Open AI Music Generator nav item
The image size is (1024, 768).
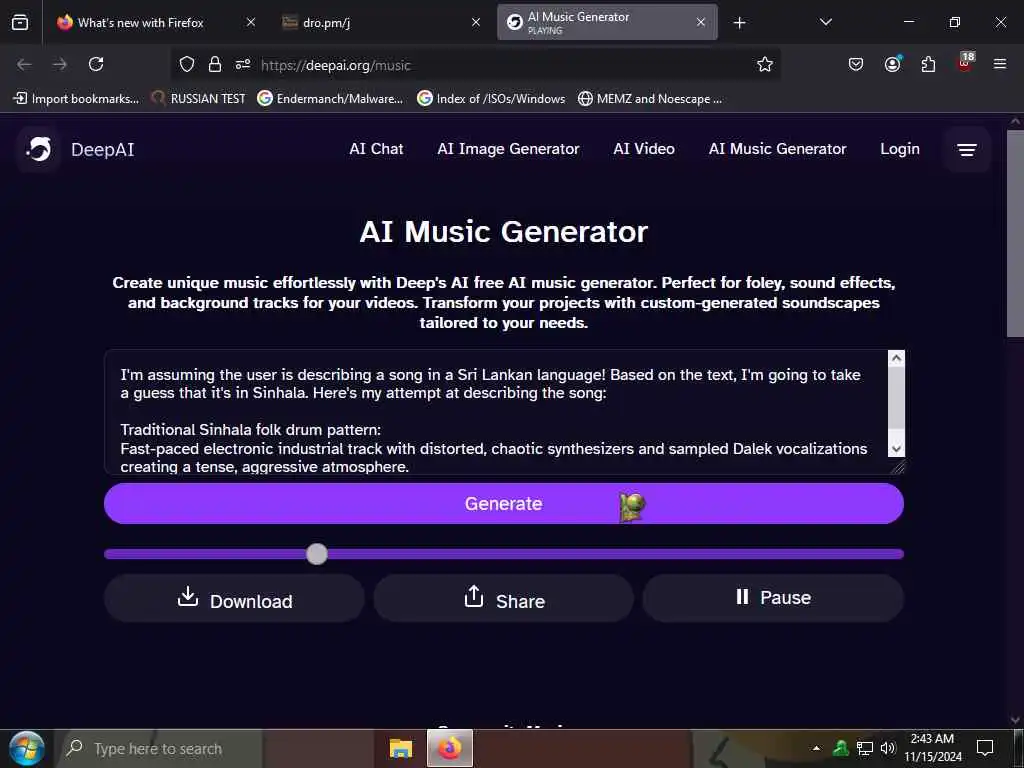(777, 149)
